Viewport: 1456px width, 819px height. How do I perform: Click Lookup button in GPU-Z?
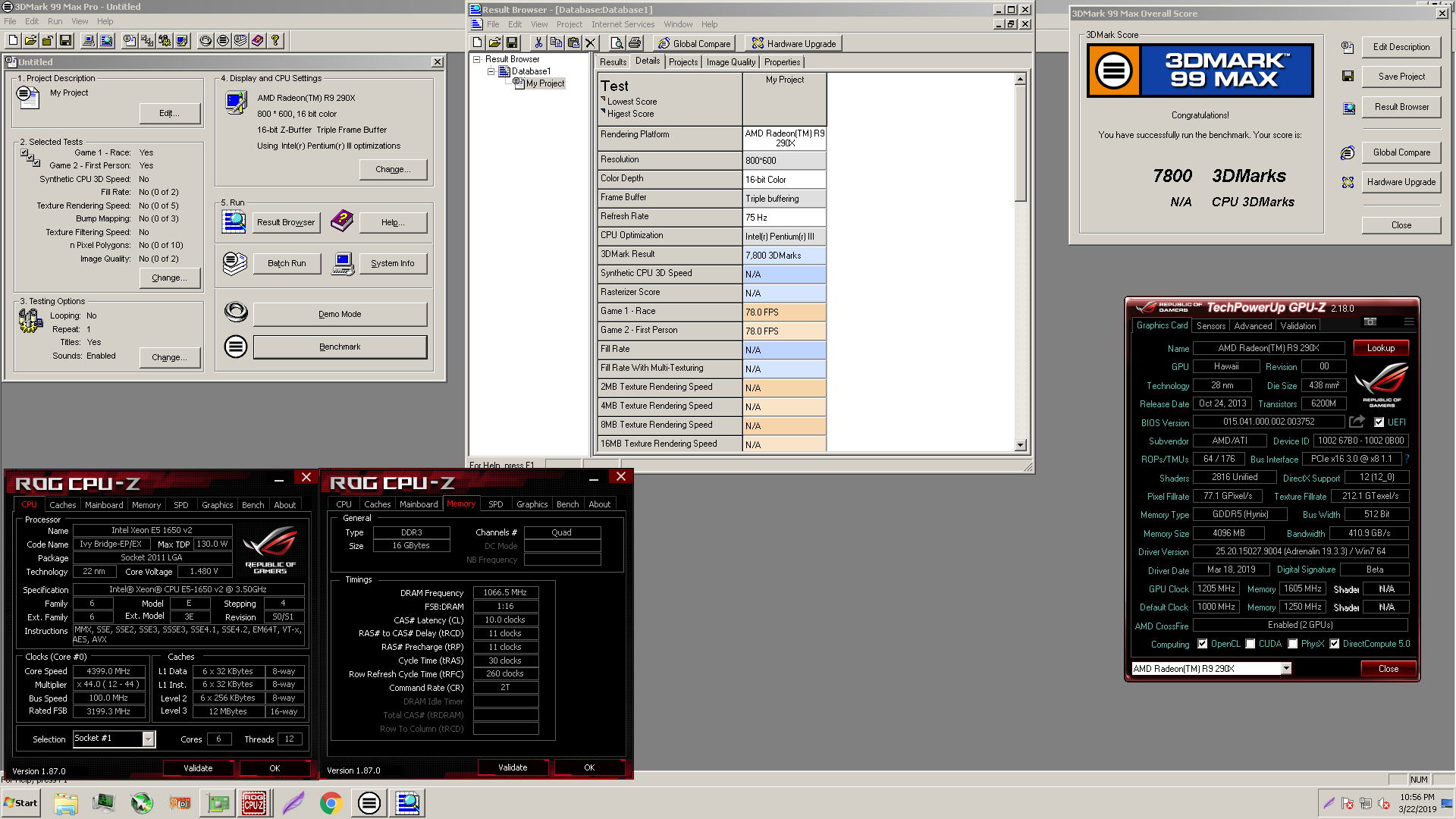coord(1381,348)
